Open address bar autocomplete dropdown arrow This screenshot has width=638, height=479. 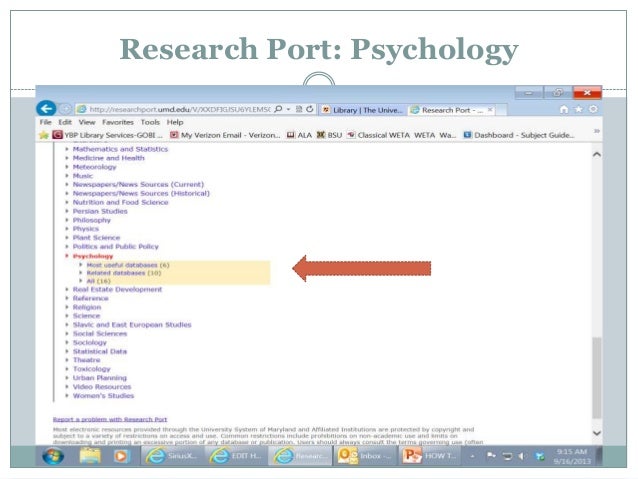[x=288, y=109]
